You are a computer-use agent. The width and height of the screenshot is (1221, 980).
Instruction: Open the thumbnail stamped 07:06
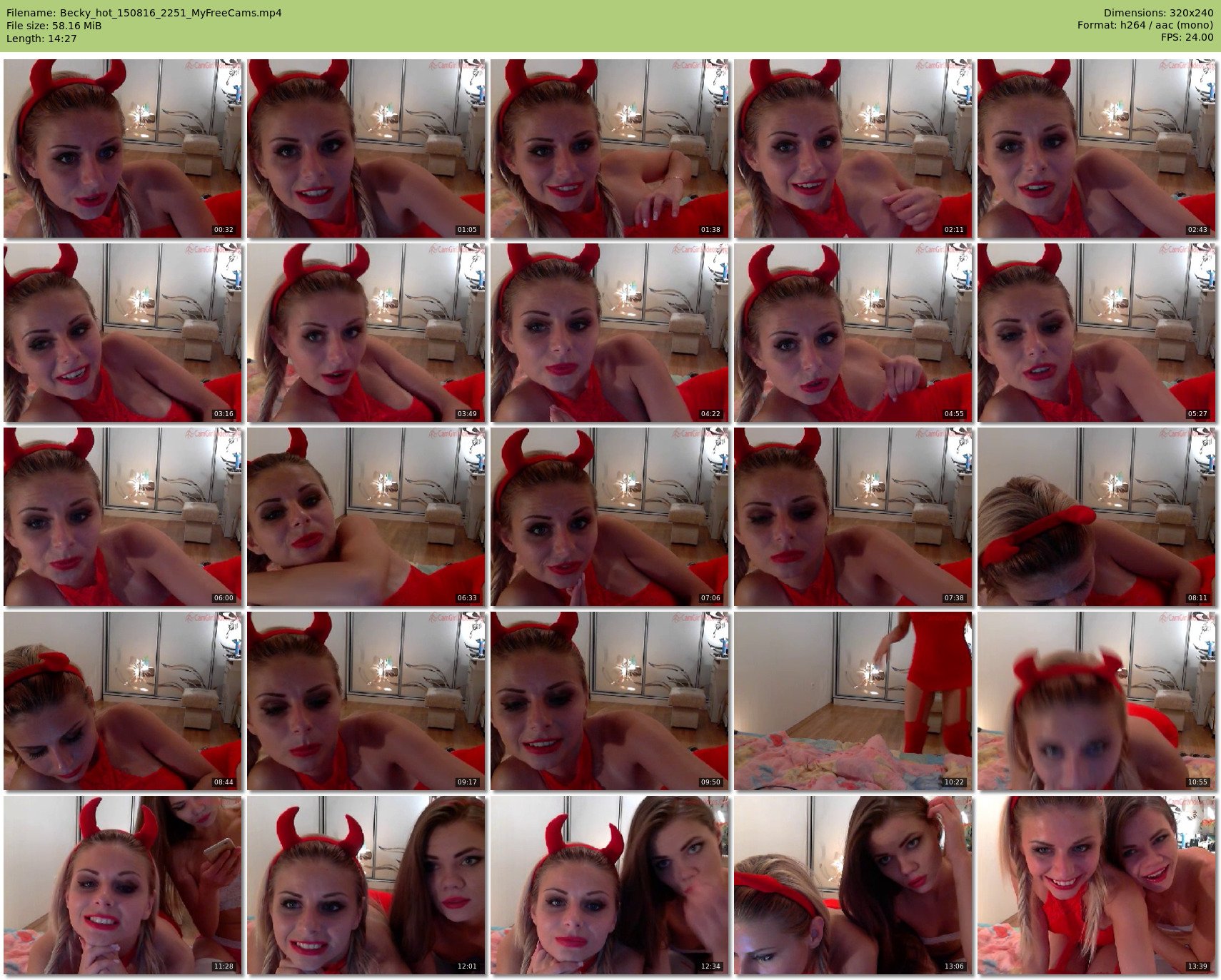tap(609, 517)
